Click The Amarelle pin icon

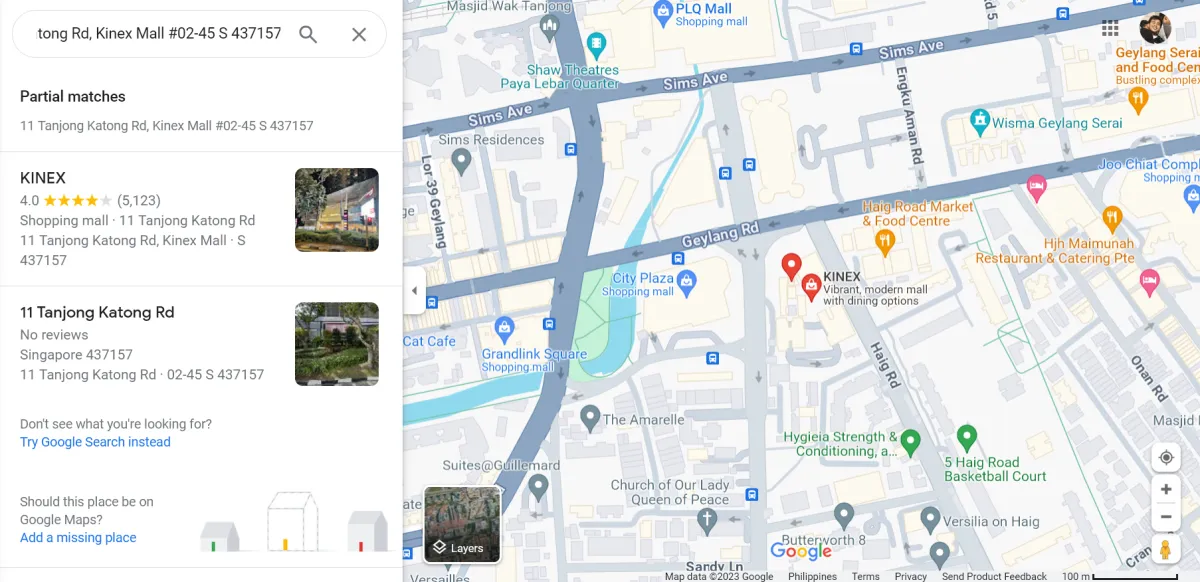coord(590,418)
